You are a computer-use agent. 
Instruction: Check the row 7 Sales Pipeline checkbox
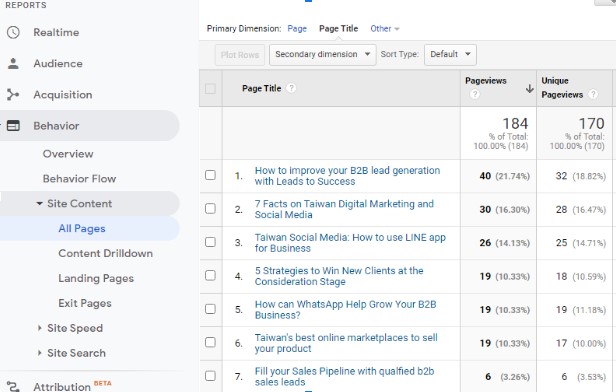click(210, 376)
